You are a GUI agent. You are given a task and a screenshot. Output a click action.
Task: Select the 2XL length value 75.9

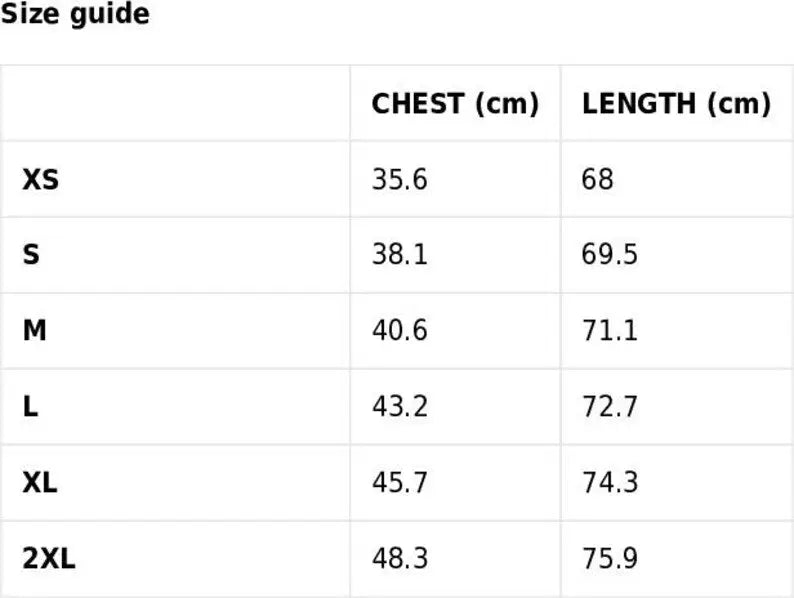(610, 559)
